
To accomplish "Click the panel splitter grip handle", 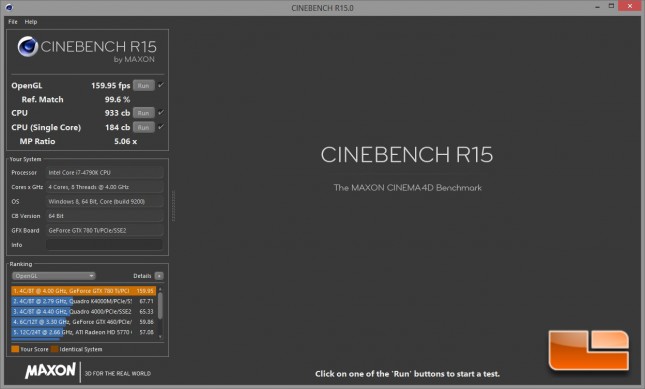I will pyautogui.click(x=173, y=206).
